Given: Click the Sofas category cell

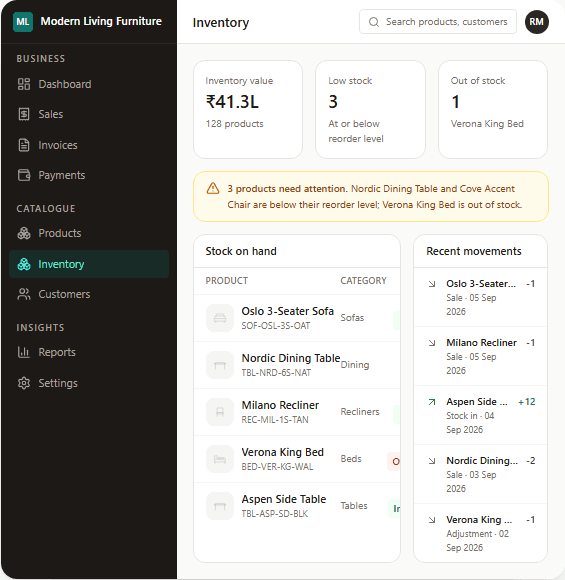Looking at the screenshot, I should (352, 318).
